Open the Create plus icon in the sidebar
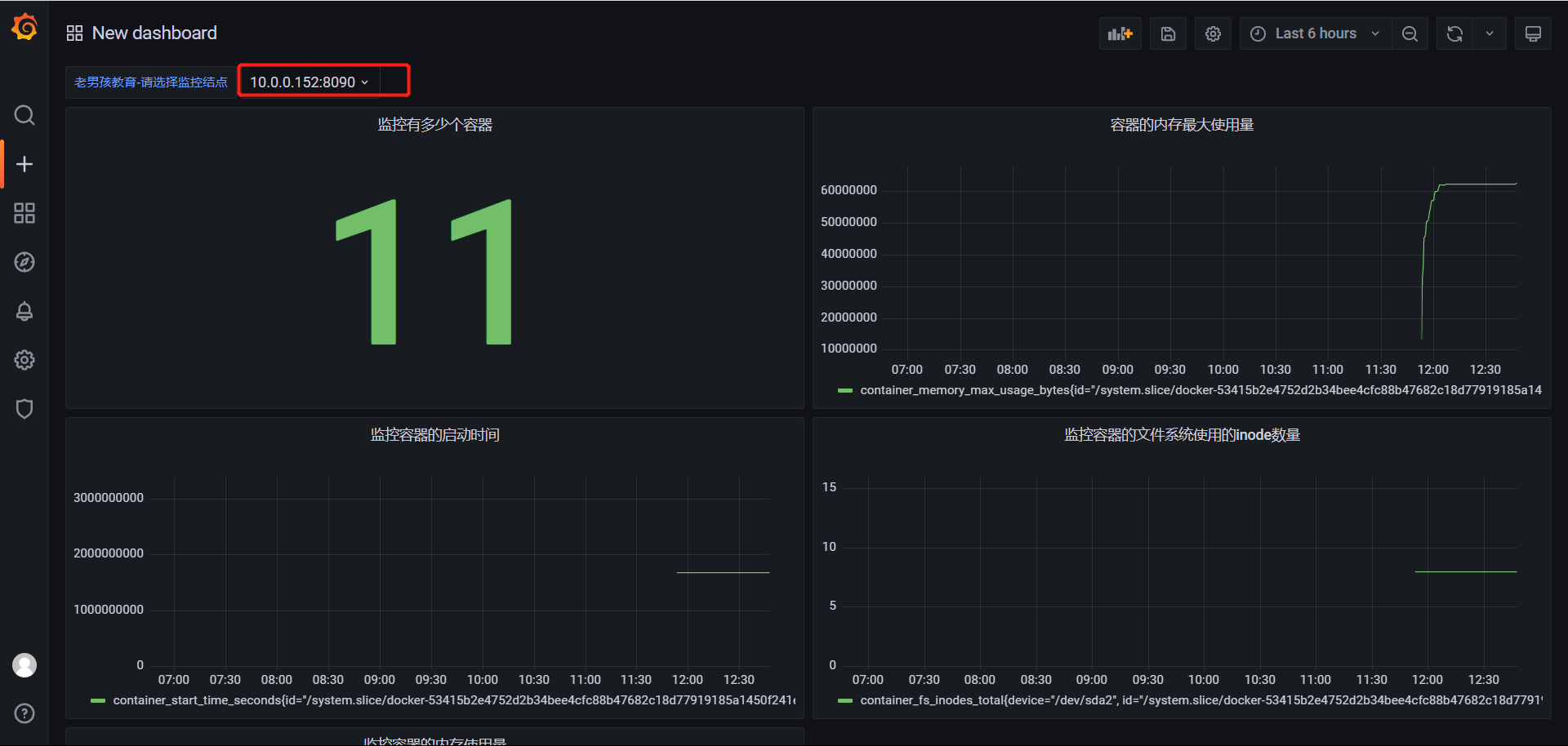1568x746 pixels. [24, 164]
